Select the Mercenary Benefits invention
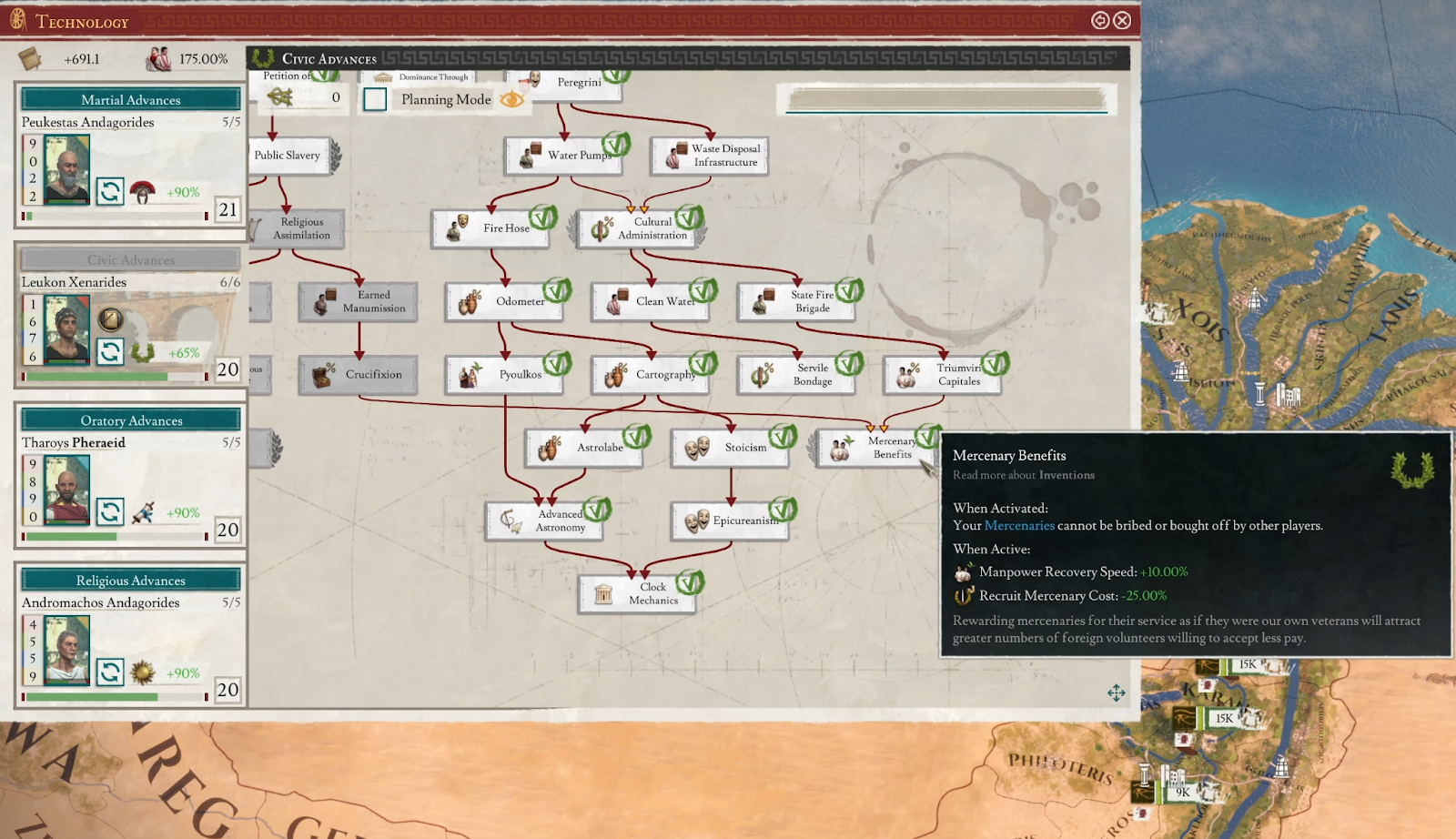Image resolution: width=1456 pixels, height=839 pixels. (x=876, y=448)
